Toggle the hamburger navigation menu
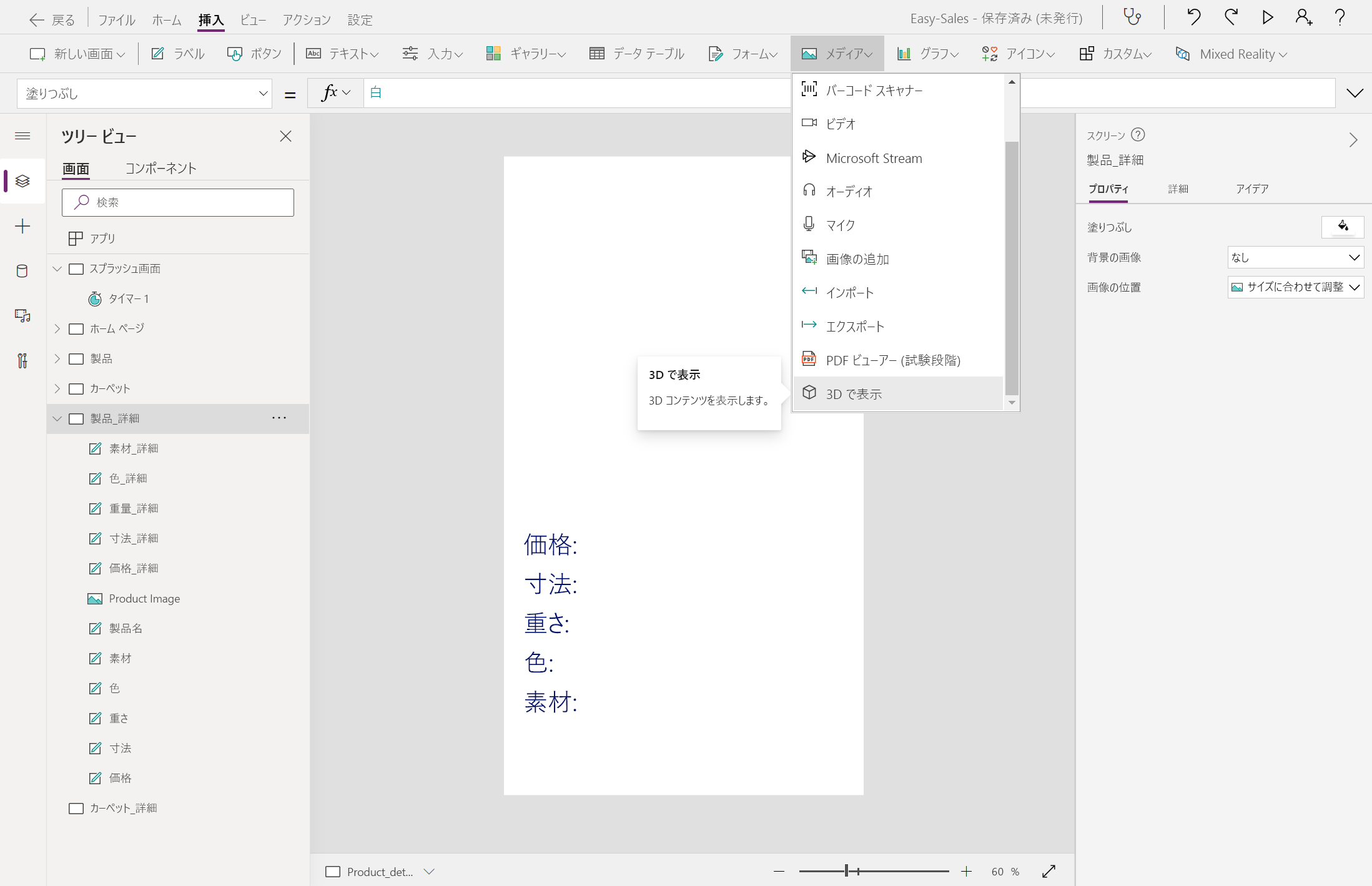 coord(22,135)
